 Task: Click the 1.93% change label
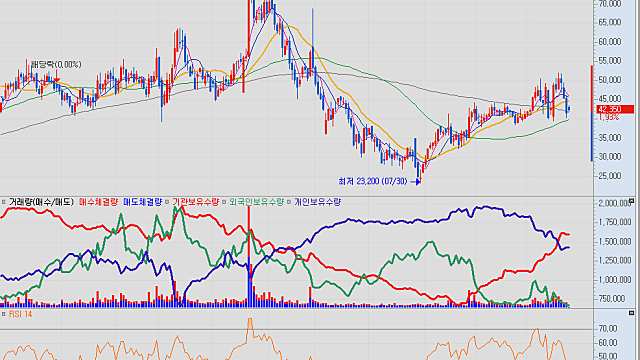click(x=609, y=118)
